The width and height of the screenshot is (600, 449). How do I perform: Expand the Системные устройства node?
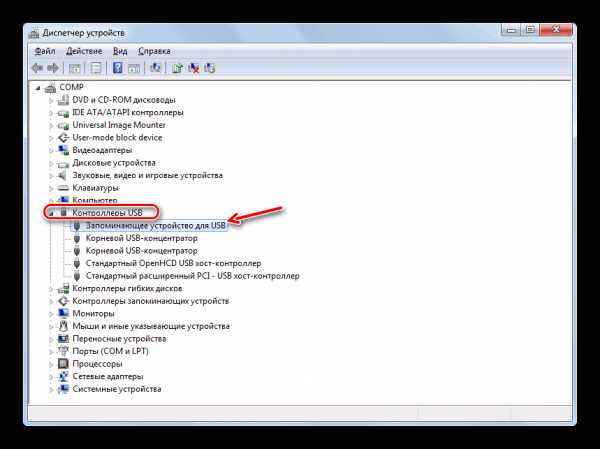click(51, 390)
